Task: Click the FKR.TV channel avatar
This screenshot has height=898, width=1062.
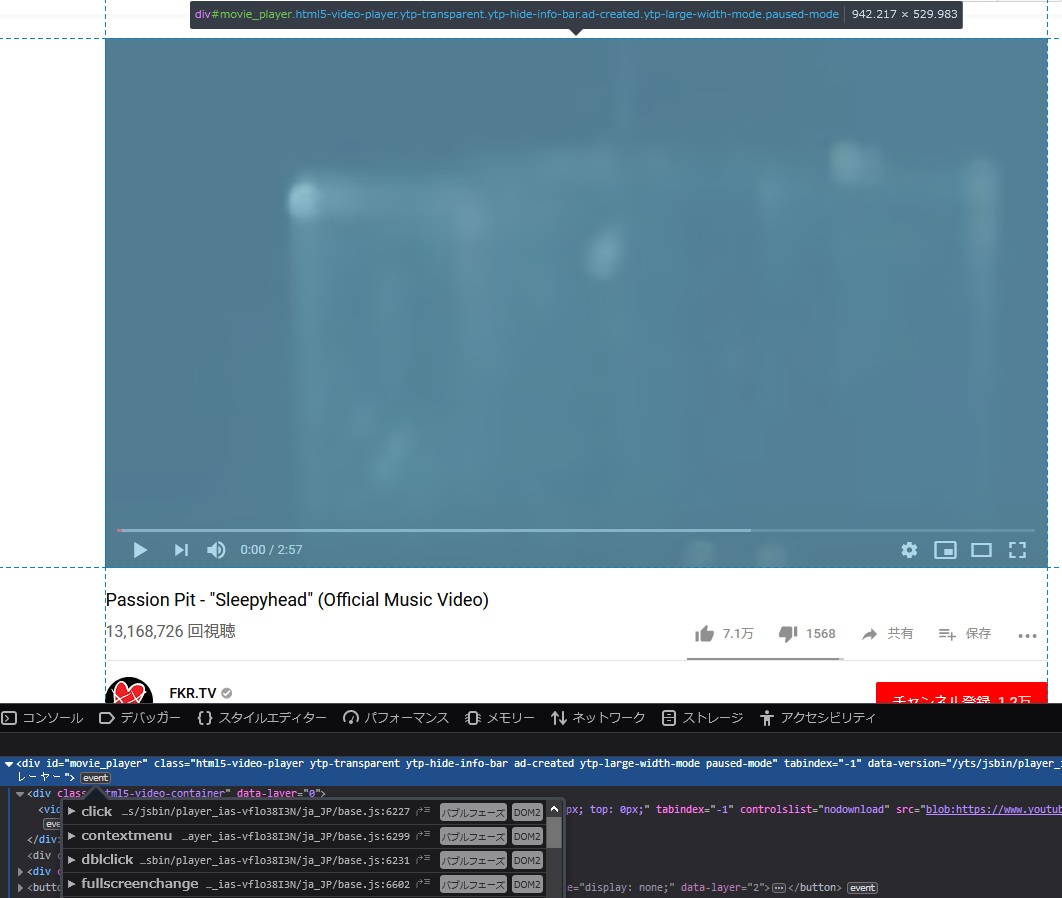Action: tap(129, 691)
